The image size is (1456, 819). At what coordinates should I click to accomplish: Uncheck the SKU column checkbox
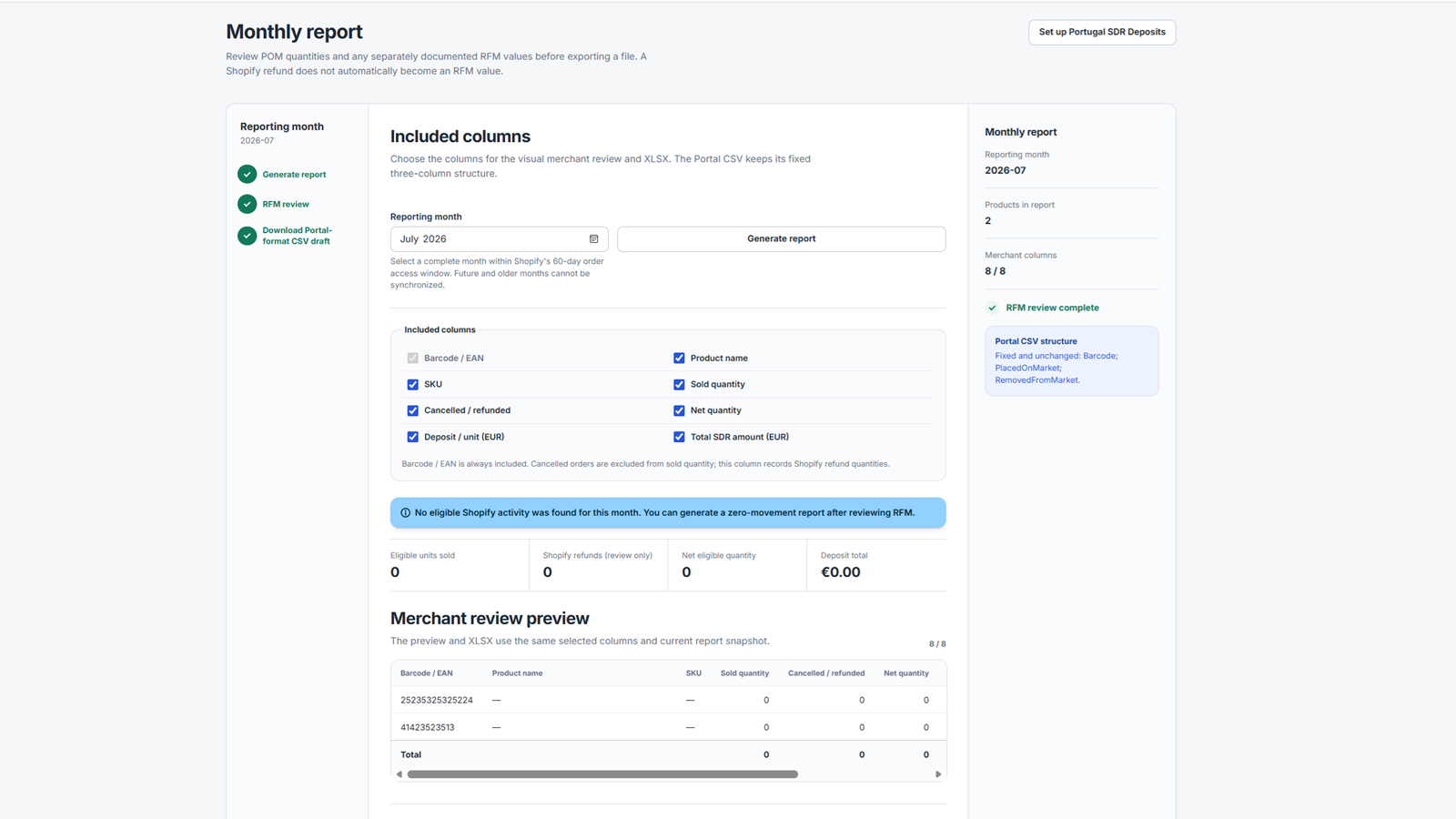coord(413,384)
